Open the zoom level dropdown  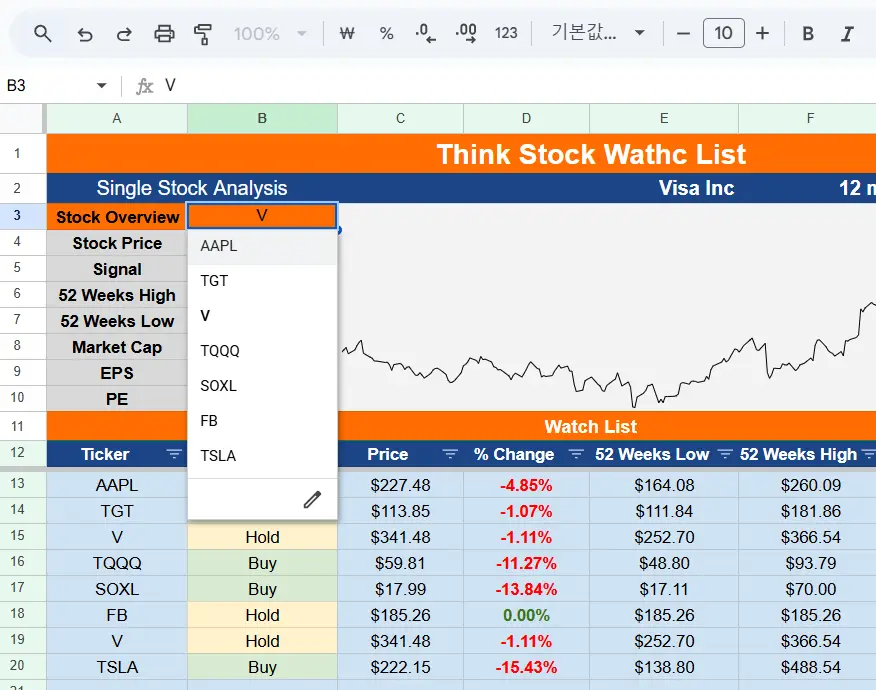pyautogui.click(x=270, y=34)
